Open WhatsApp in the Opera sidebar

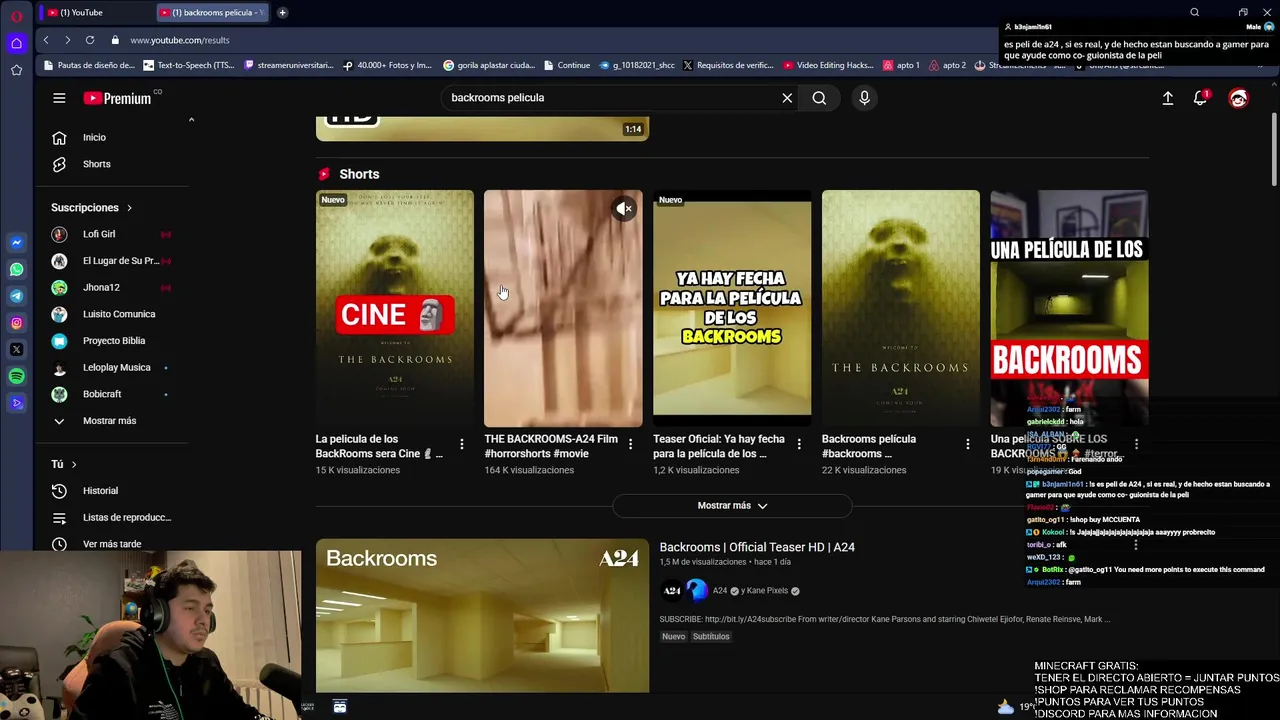click(x=16, y=270)
